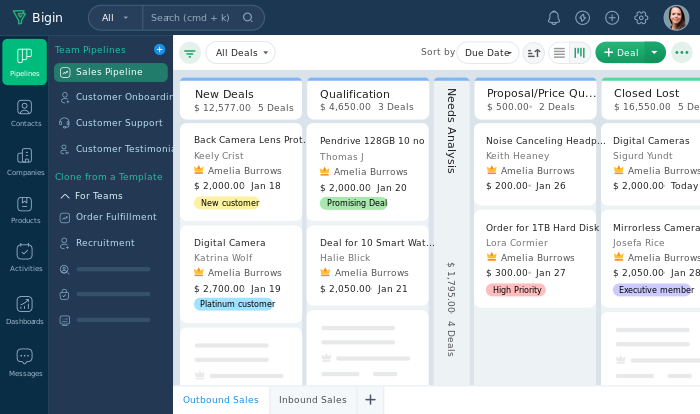Click the green Deal button

(x=620, y=53)
